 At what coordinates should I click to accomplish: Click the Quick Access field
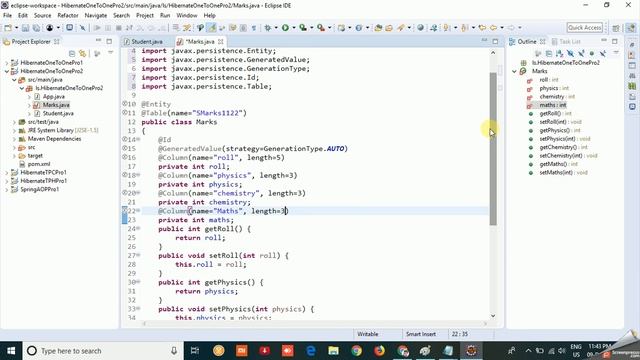tap(584, 28)
